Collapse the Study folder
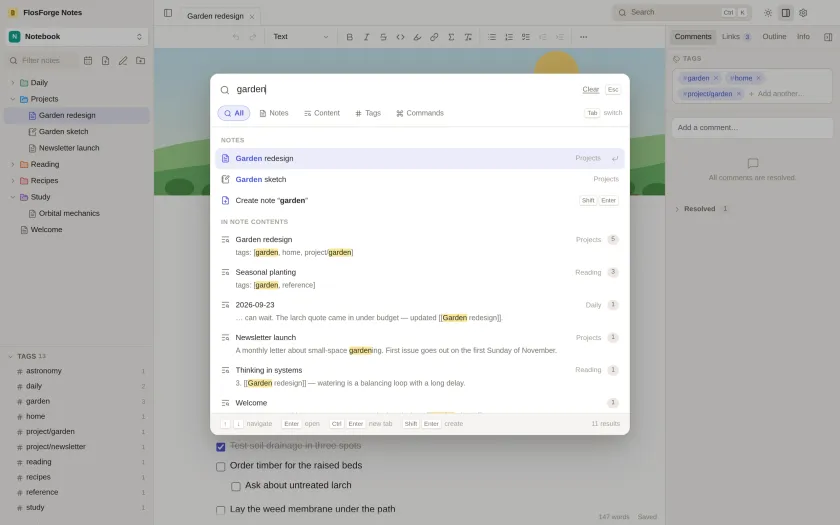This screenshot has width=840, height=525. 12,197
